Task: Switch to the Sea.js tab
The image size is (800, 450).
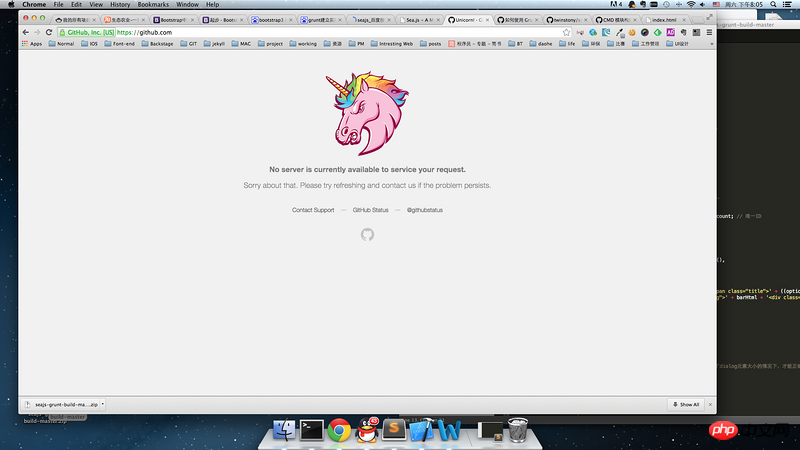Action: [x=418, y=20]
